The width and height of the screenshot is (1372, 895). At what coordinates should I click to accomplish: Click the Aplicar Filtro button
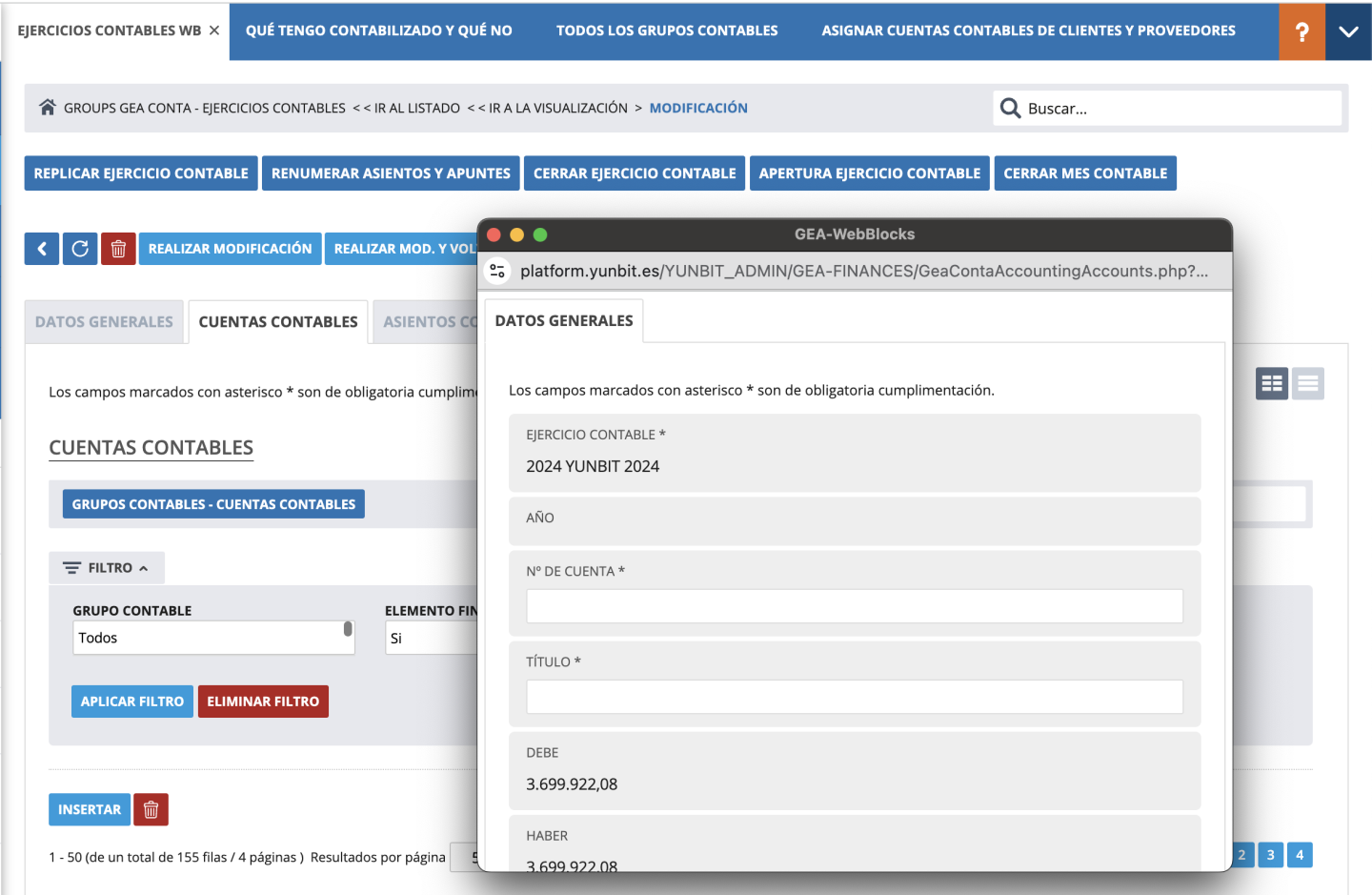tap(132, 702)
